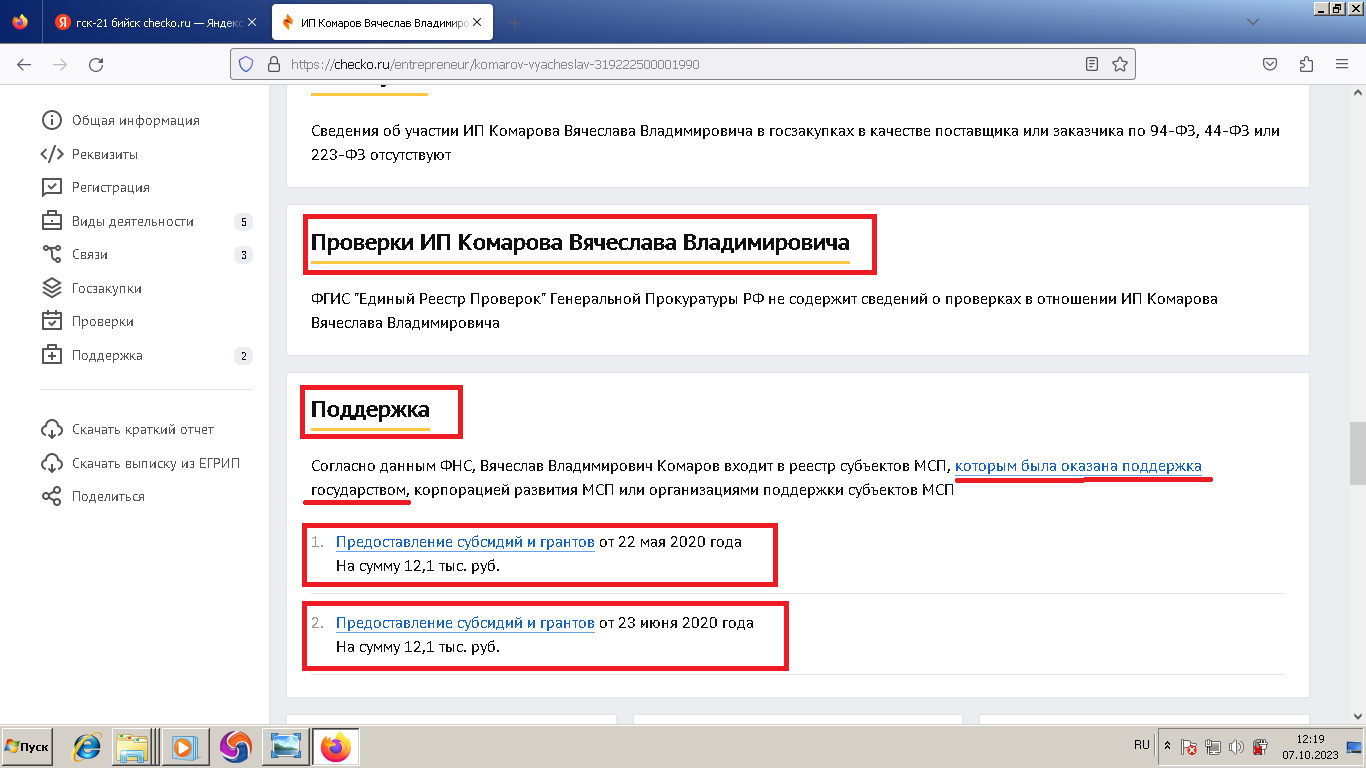Open the tracking protection shield icon
The width and height of the screenshot is (1366, 768).
[x=246, y=64]
